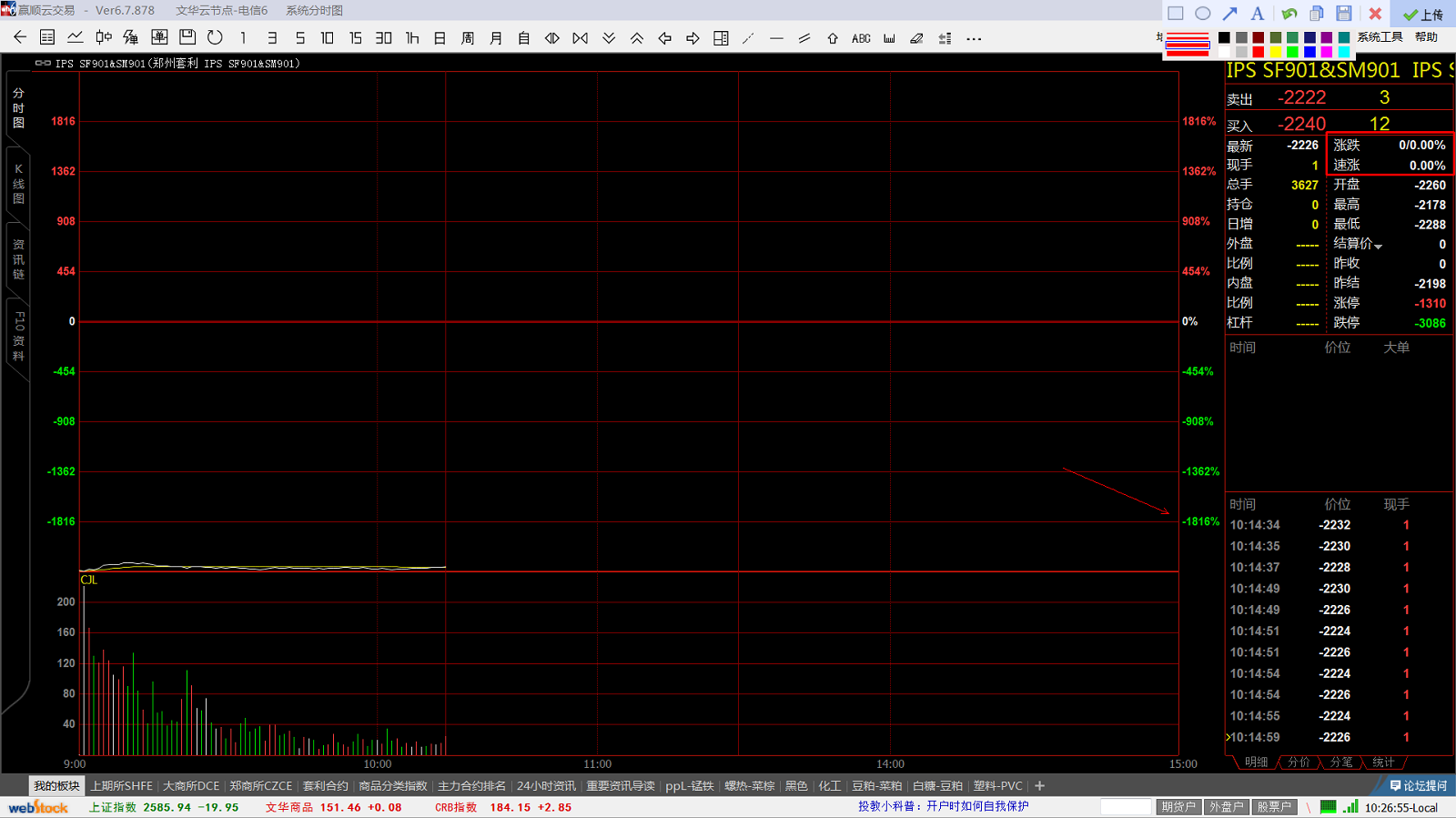1456x818 pixels.
Task: Open the quote list view icon
Action: [x=47, y=38]
